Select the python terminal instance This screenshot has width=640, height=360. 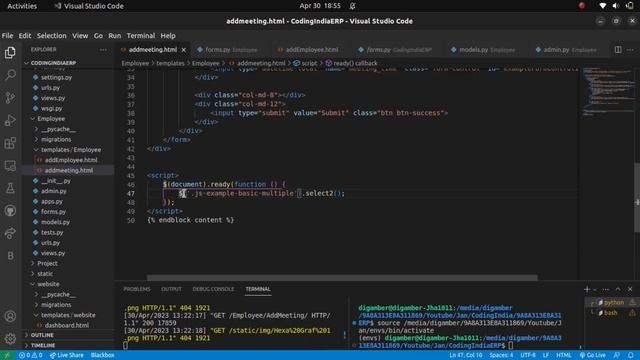tap(613, 302)
